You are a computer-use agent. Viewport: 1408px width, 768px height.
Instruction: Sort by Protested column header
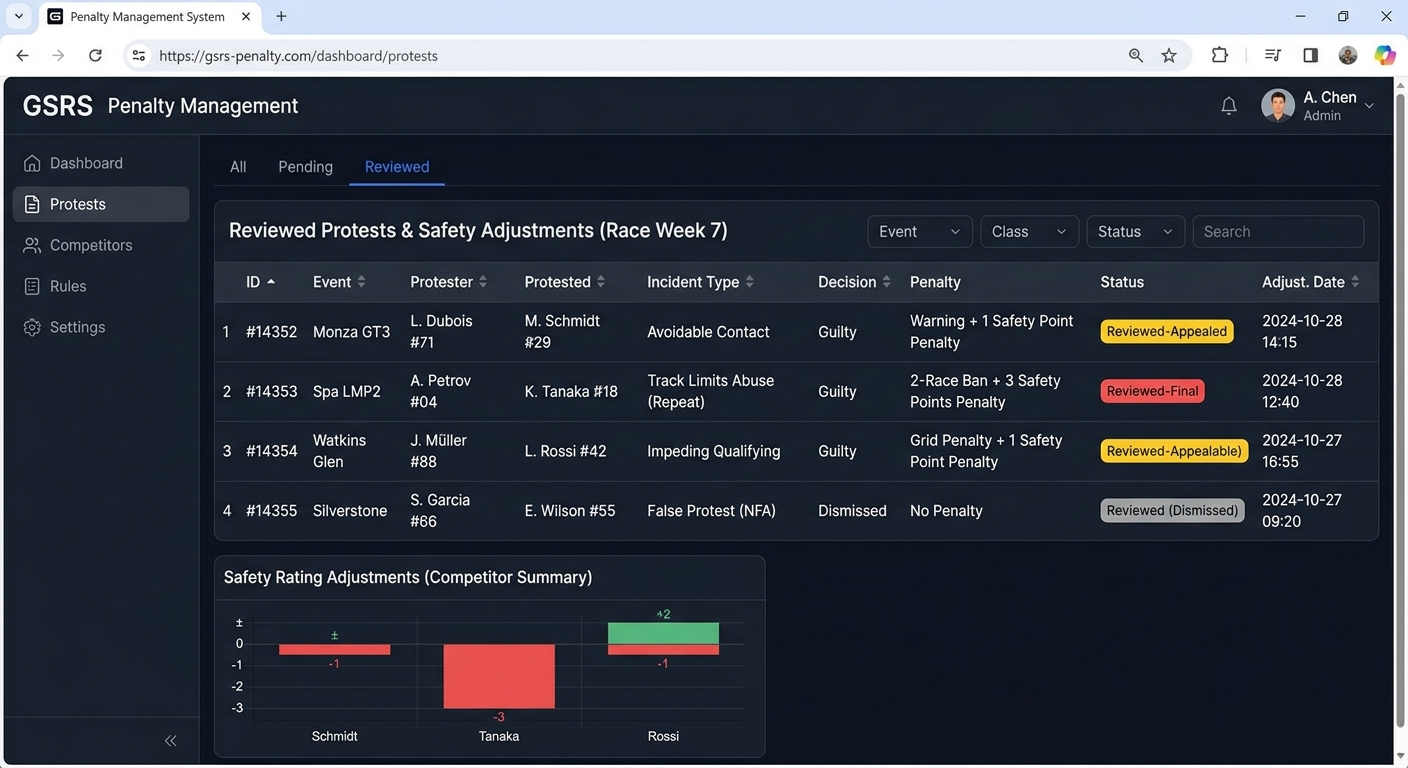tap(565, 282)
